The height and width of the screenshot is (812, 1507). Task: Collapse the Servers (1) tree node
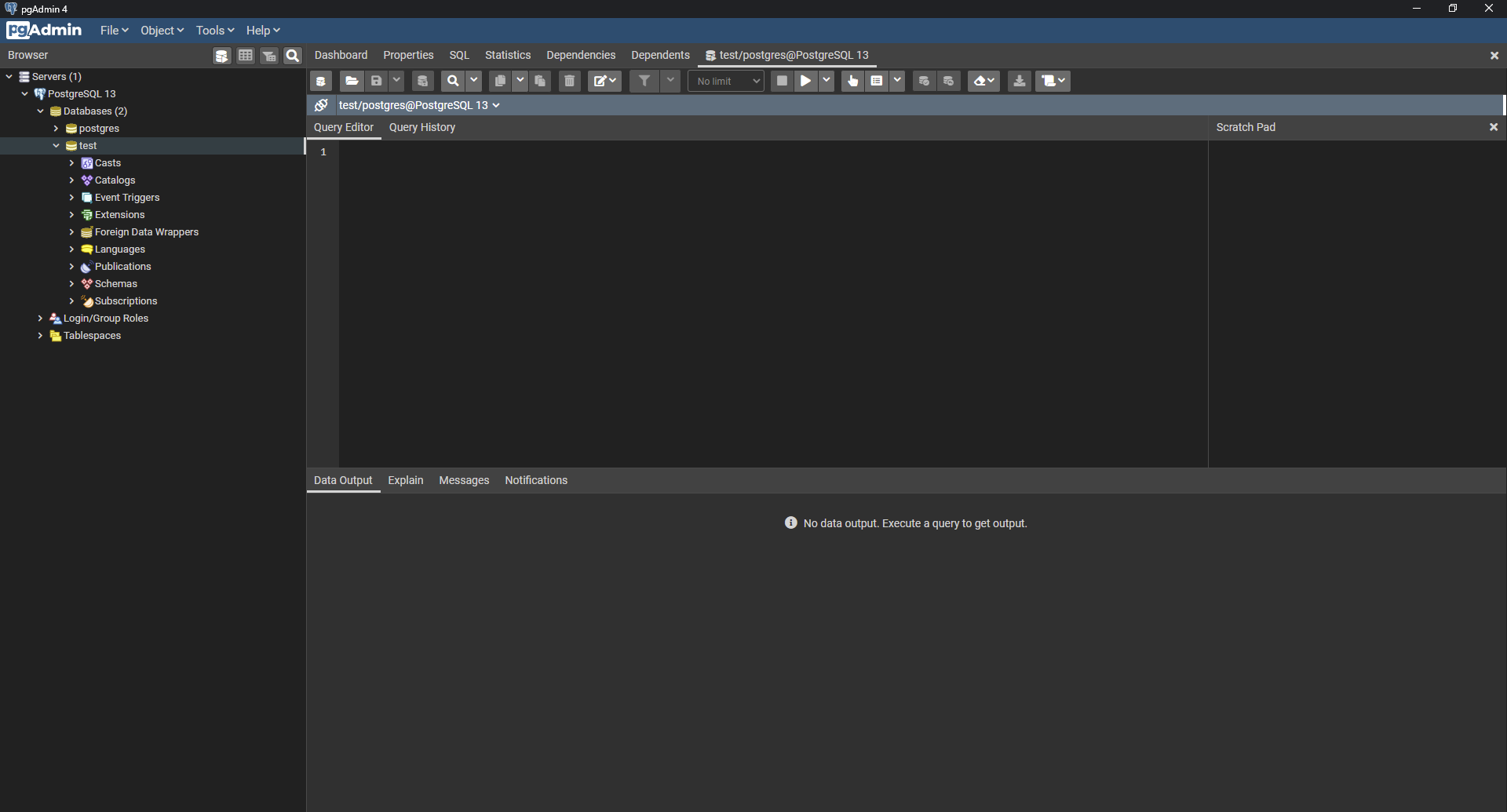pos(9,77)
